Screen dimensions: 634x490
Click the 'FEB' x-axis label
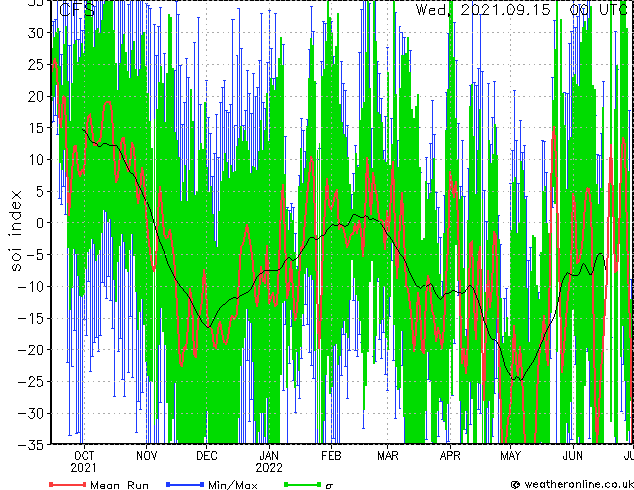331,456
